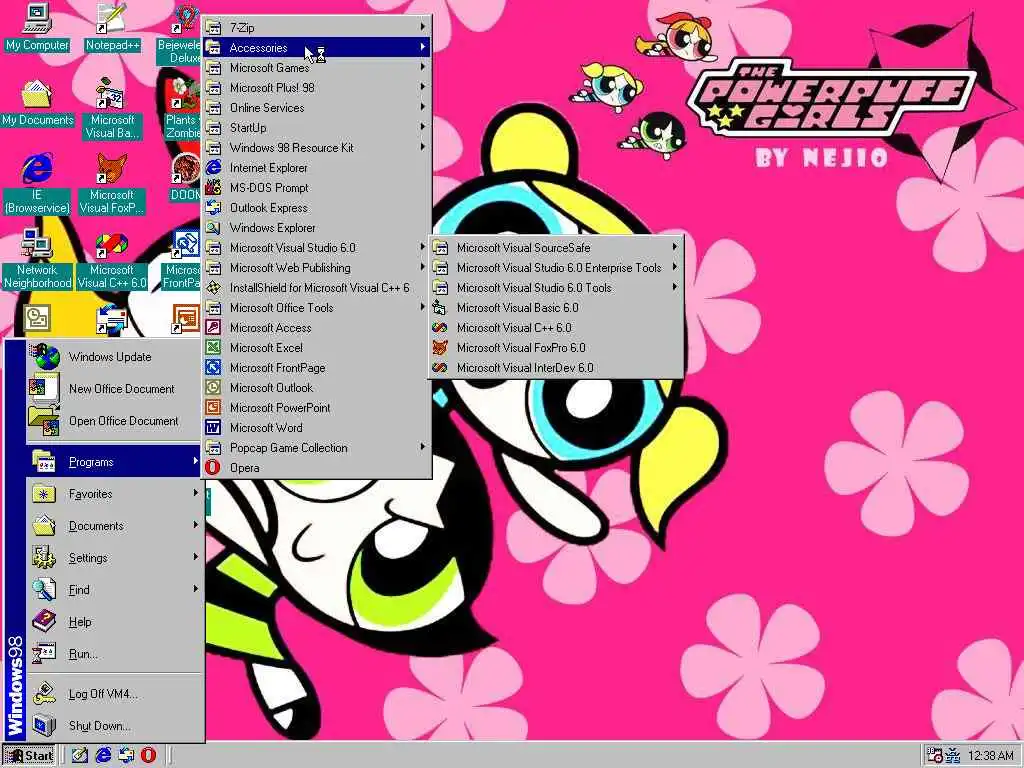
Task: Click red Opera icon in Programs menu
Action: point(213,468)
